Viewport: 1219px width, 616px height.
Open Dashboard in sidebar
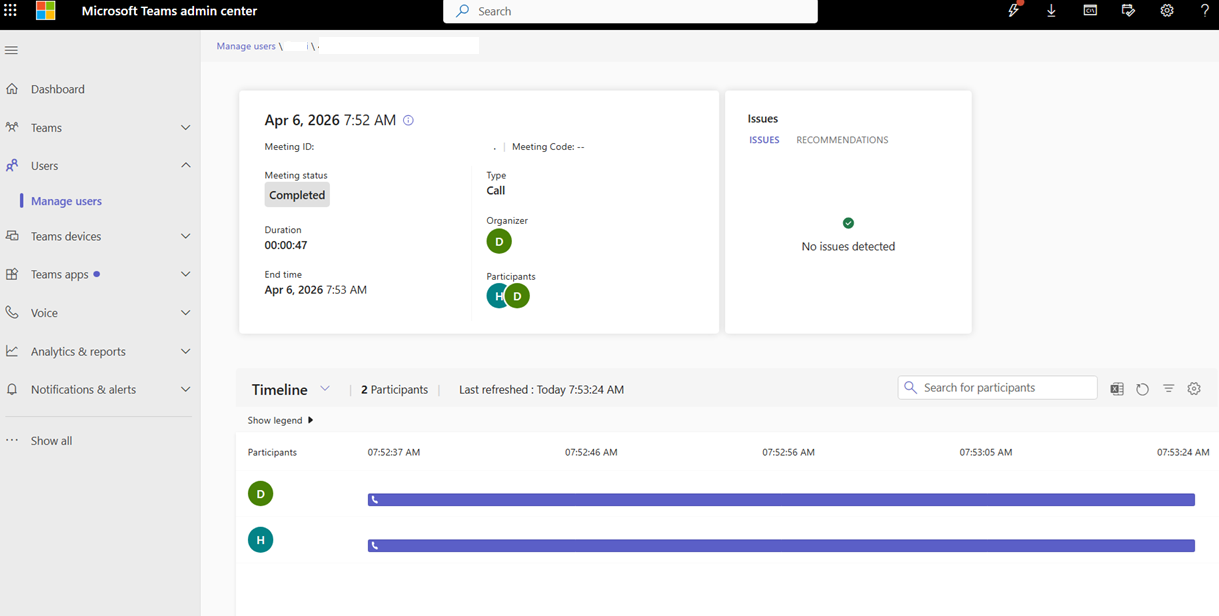[x=58, y=89]
